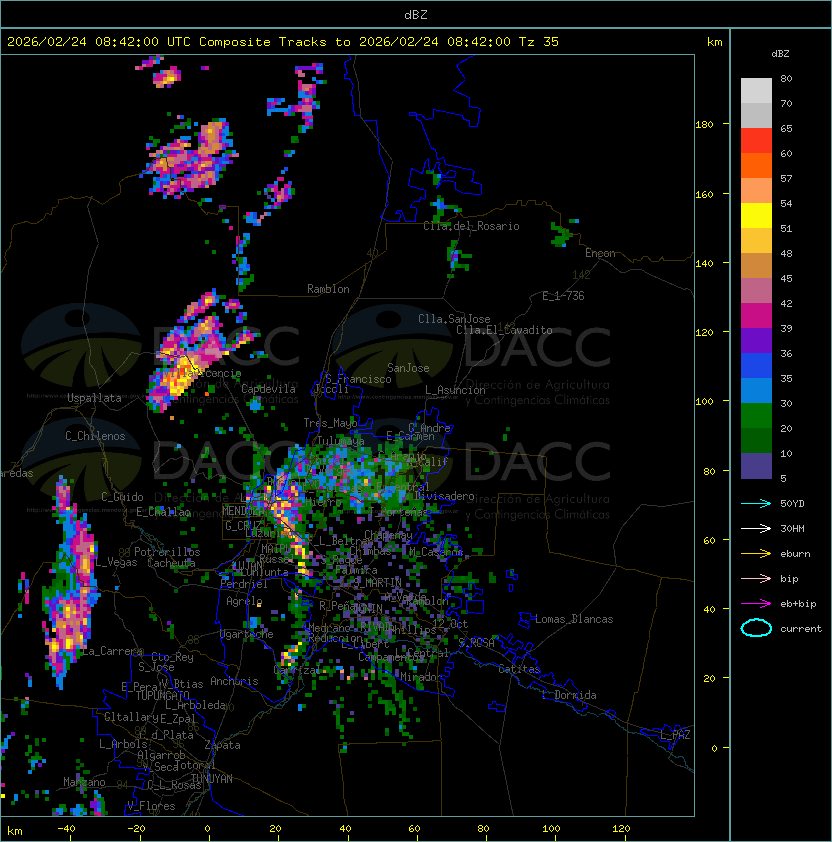
Task: Click the '160' tick on the vertical km axis
Action: pos(704,194)
